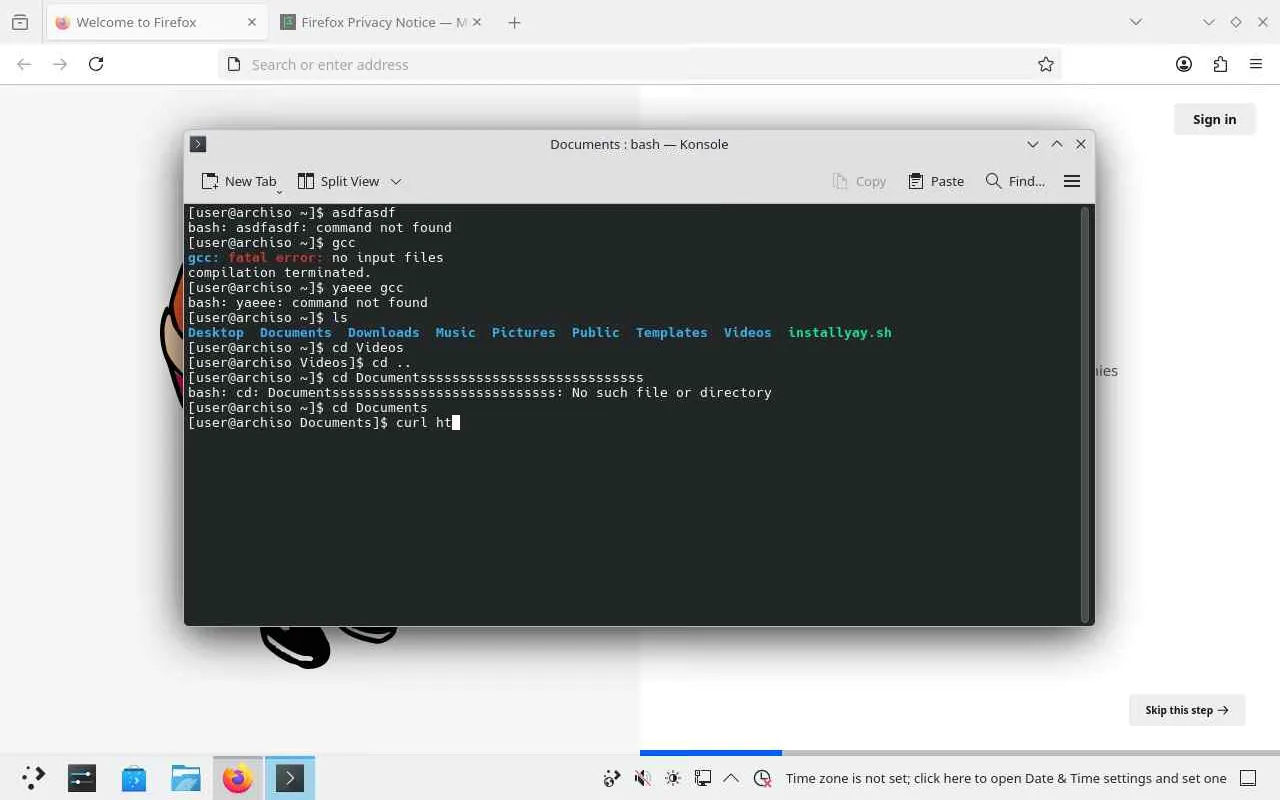
Task: Reload the current Firefox page
Action: click(96, 64)
